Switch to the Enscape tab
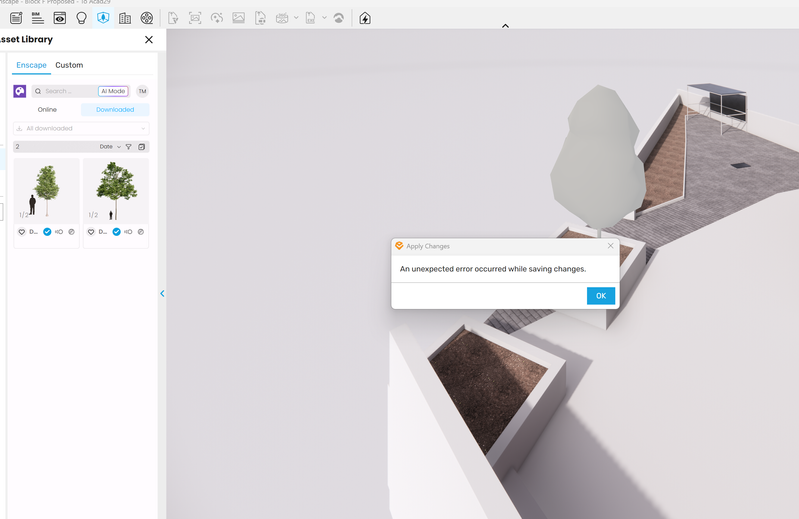 pyautogui.click(x=31, y=65)
